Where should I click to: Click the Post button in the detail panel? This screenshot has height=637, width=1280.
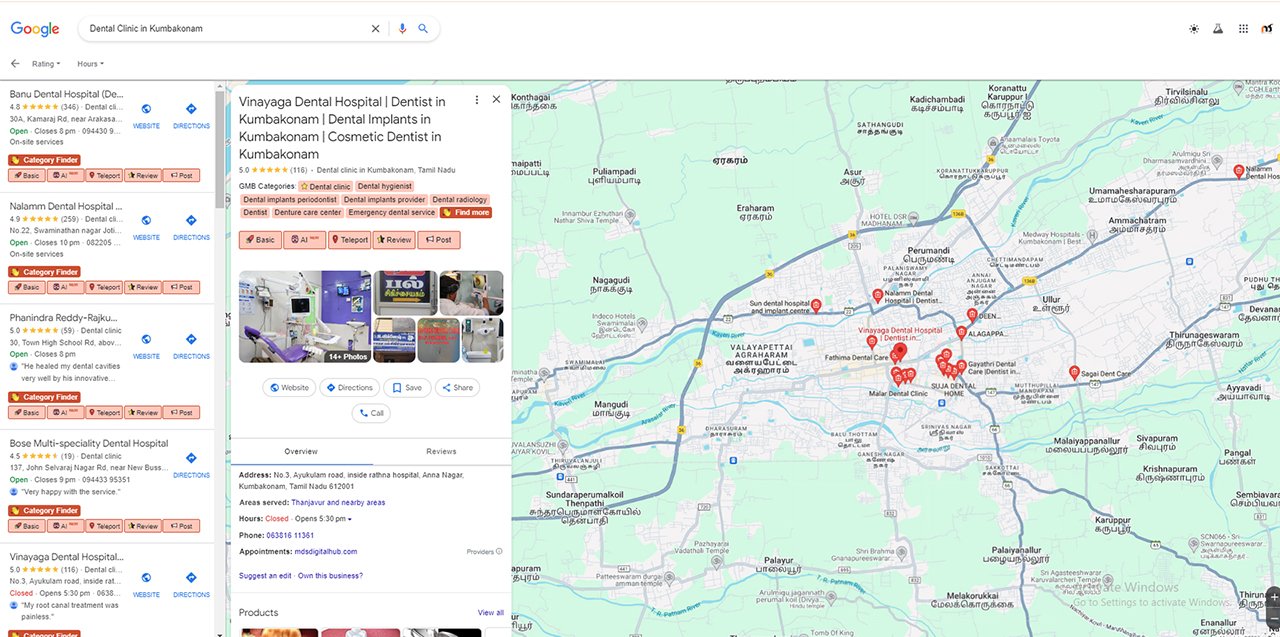(x=439, y=240)
